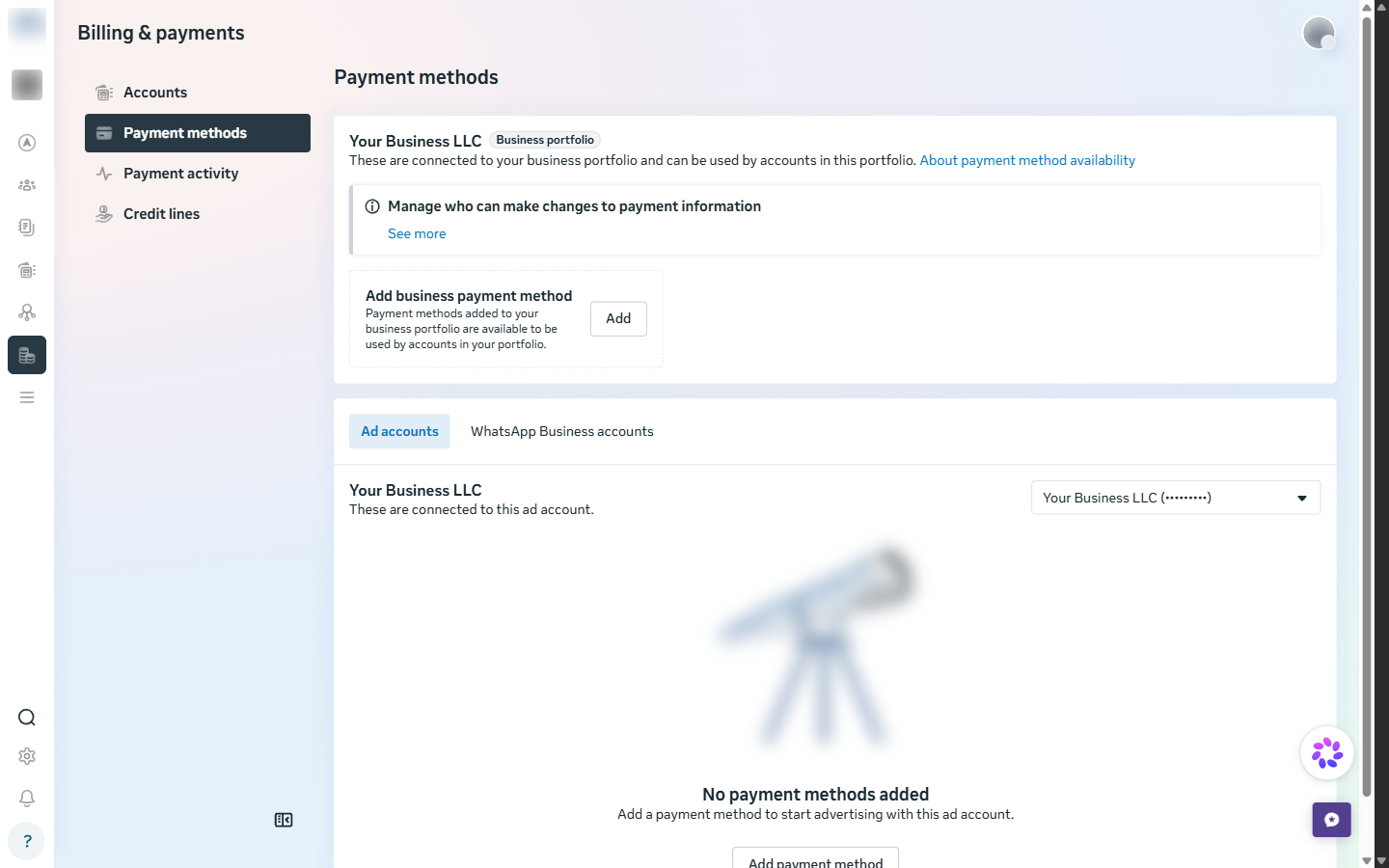Select Payment methods in the sidebar
The width and height of the screenshot is (1389, 868).
pos(198,133)
